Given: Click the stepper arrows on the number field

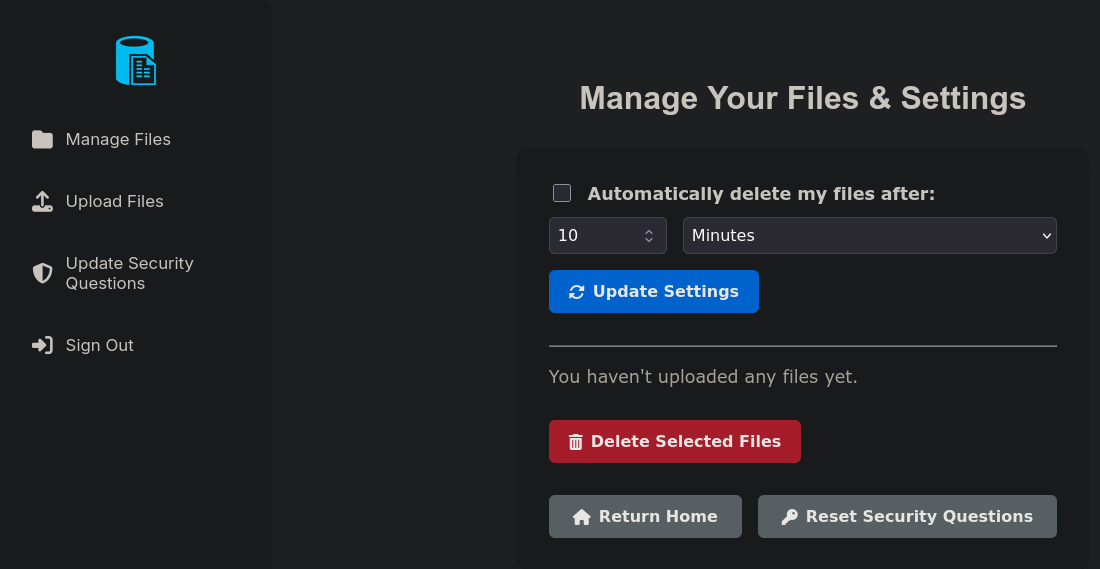Looking at the screenshot, I should click(649, 236).
